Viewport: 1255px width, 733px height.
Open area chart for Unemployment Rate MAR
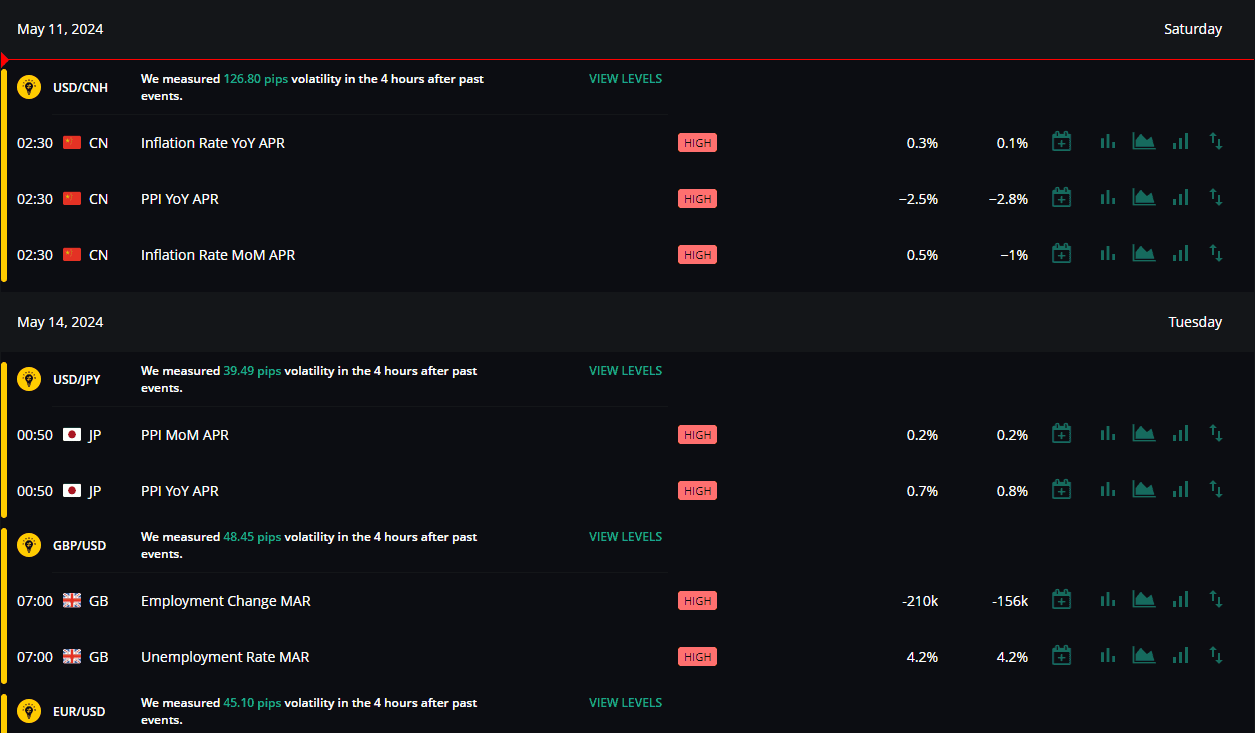(1143, 656)
